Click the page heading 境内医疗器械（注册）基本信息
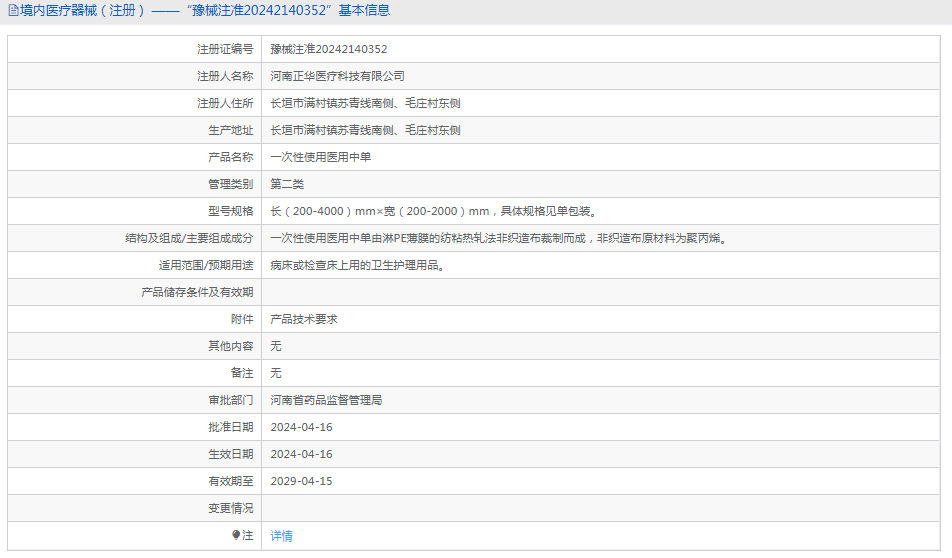Screen dimensions: 952x558 [x=205, y=10]
